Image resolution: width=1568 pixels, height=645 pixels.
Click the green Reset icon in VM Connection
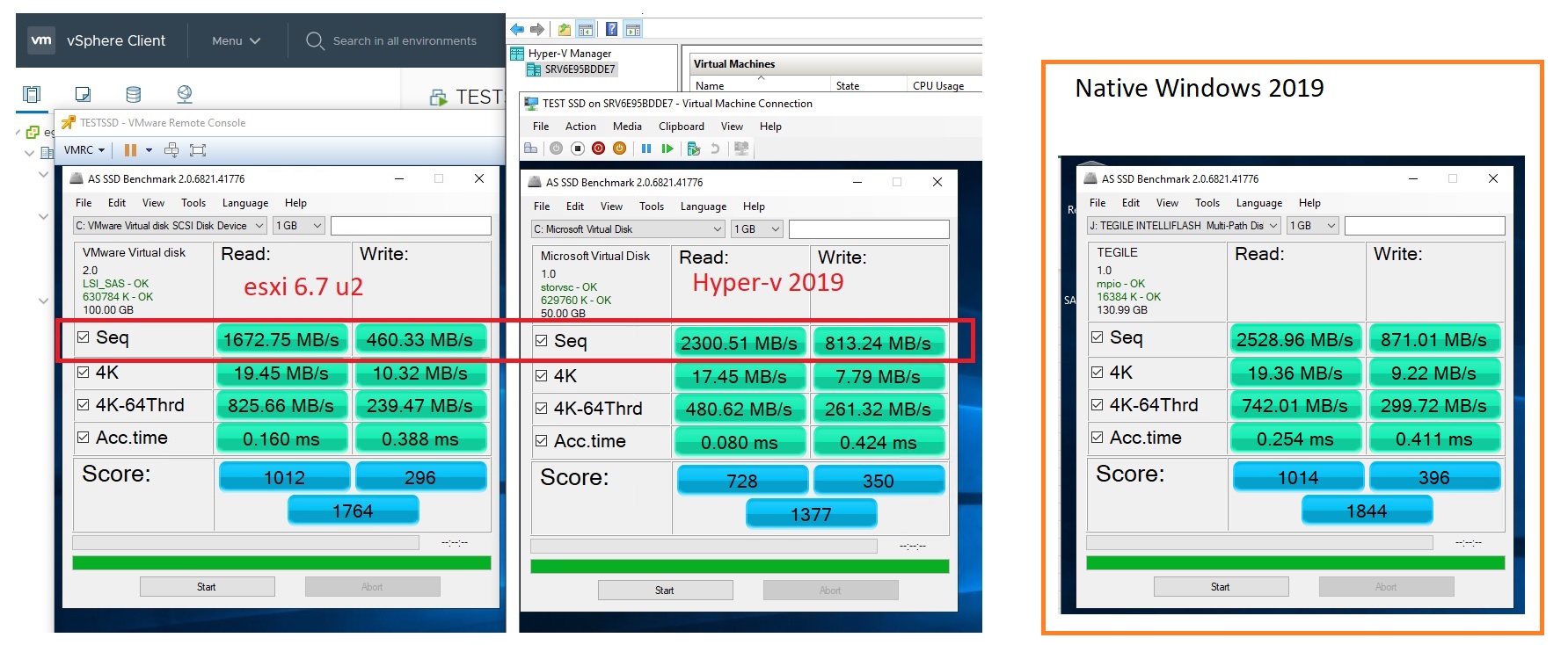pyautogui.click(x=667, y=149)
